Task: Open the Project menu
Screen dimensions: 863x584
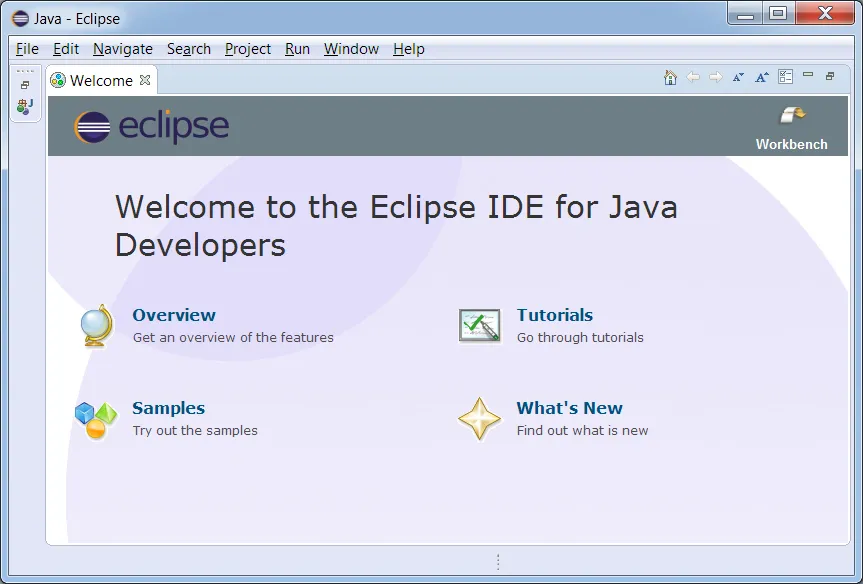Action: click(248, 49)
